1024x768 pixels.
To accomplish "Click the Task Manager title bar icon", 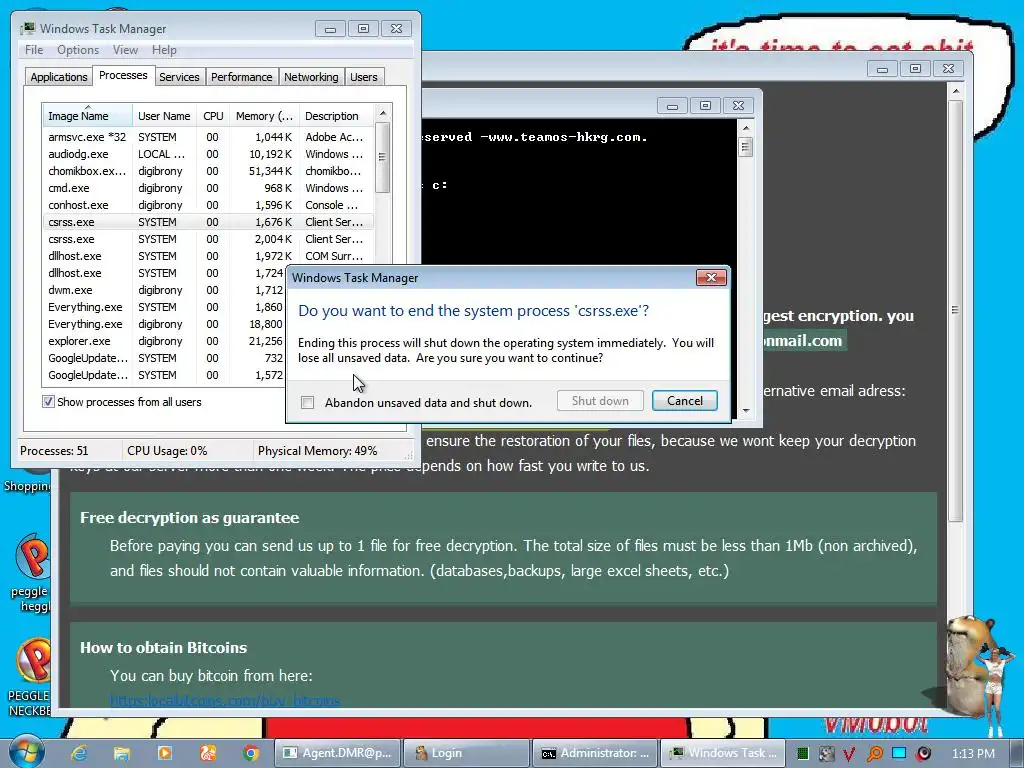I will click(27, 28).
